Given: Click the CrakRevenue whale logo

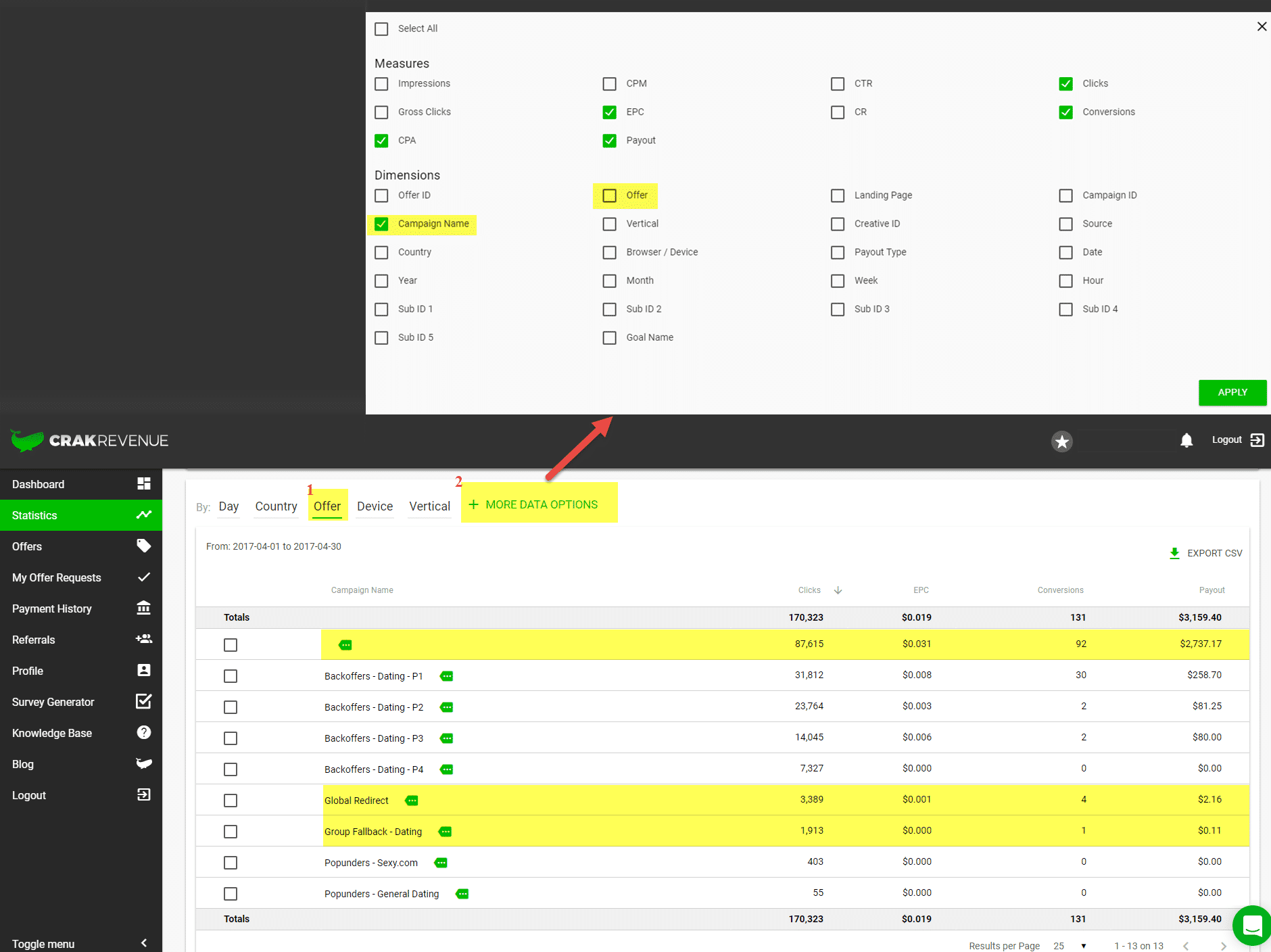Looking at the screenshot, I should (27, 441).
